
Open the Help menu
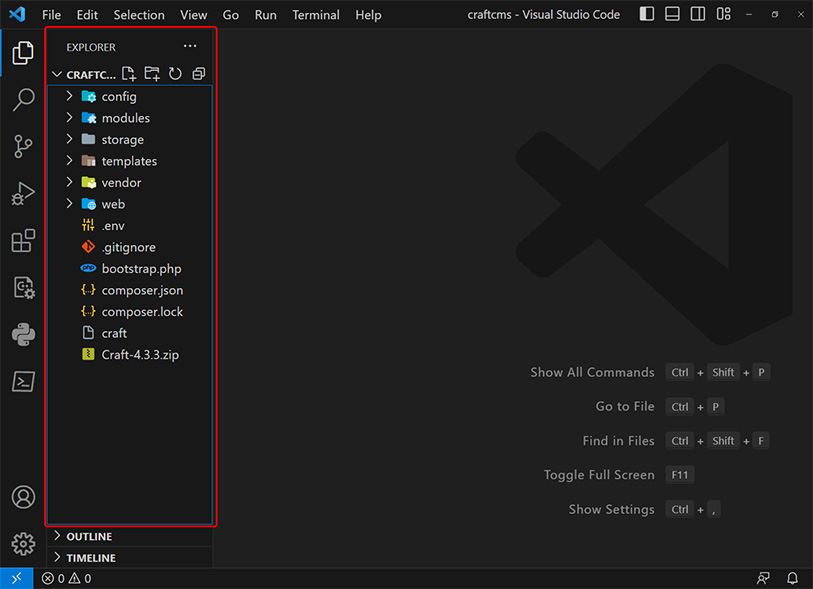[x=368, y=15]
